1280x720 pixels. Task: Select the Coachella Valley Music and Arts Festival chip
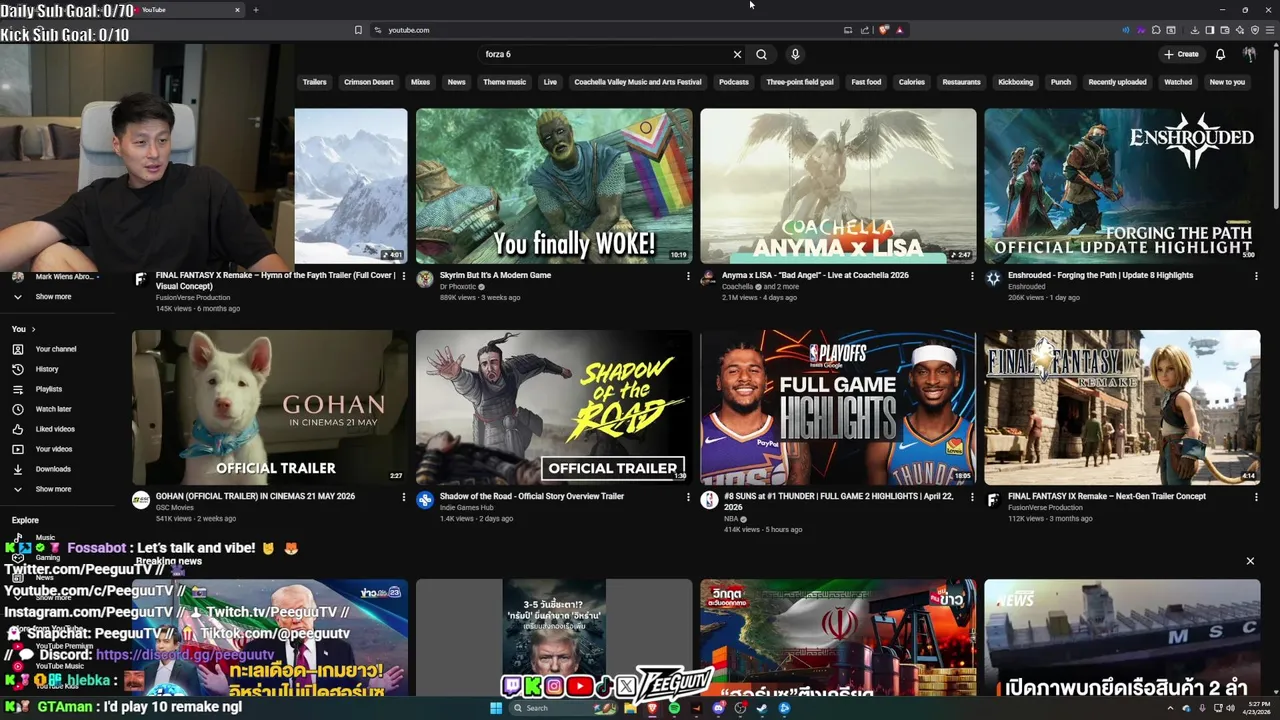tap(638, 82)
